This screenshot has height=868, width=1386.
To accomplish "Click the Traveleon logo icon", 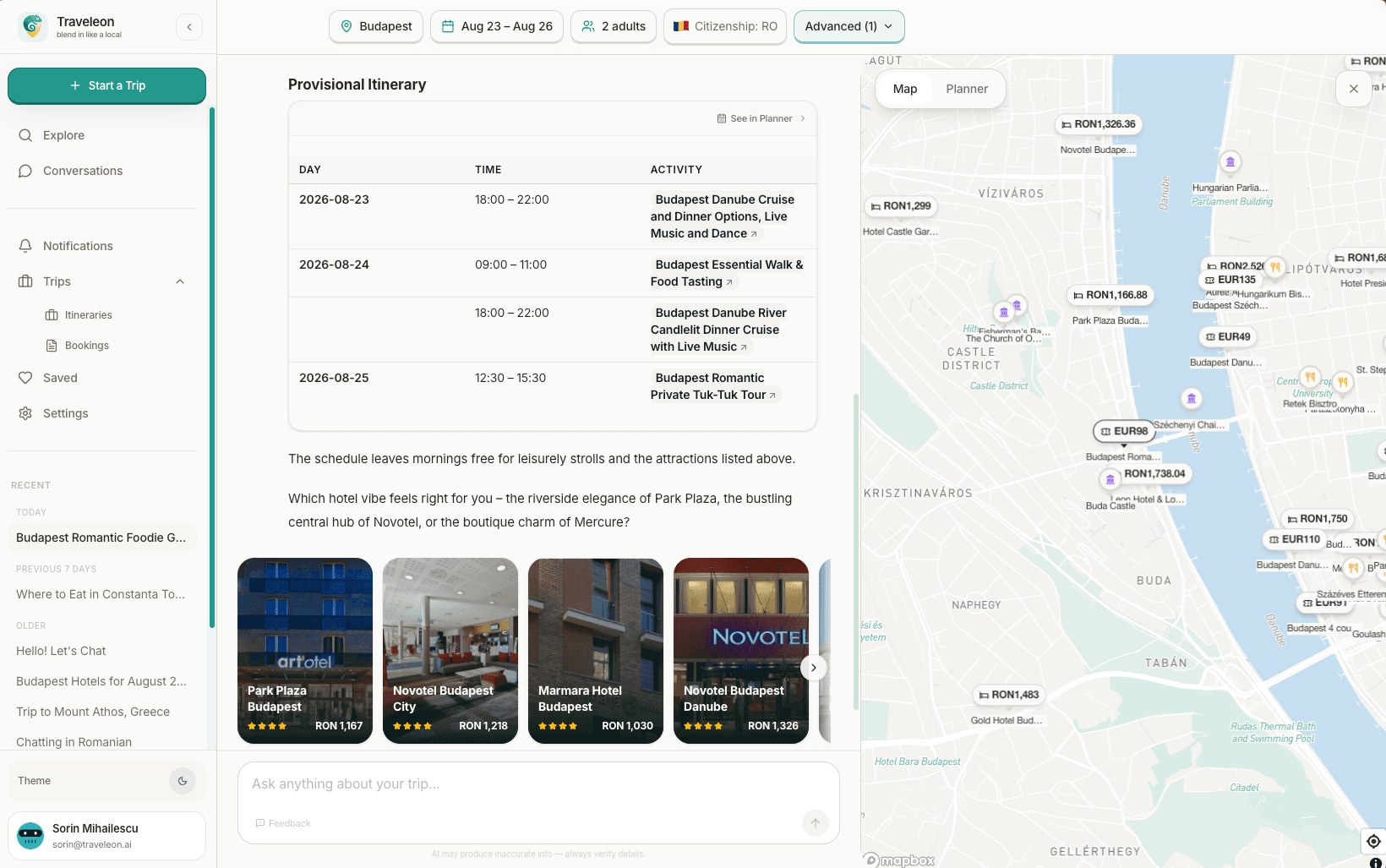I will pos(32,27).
